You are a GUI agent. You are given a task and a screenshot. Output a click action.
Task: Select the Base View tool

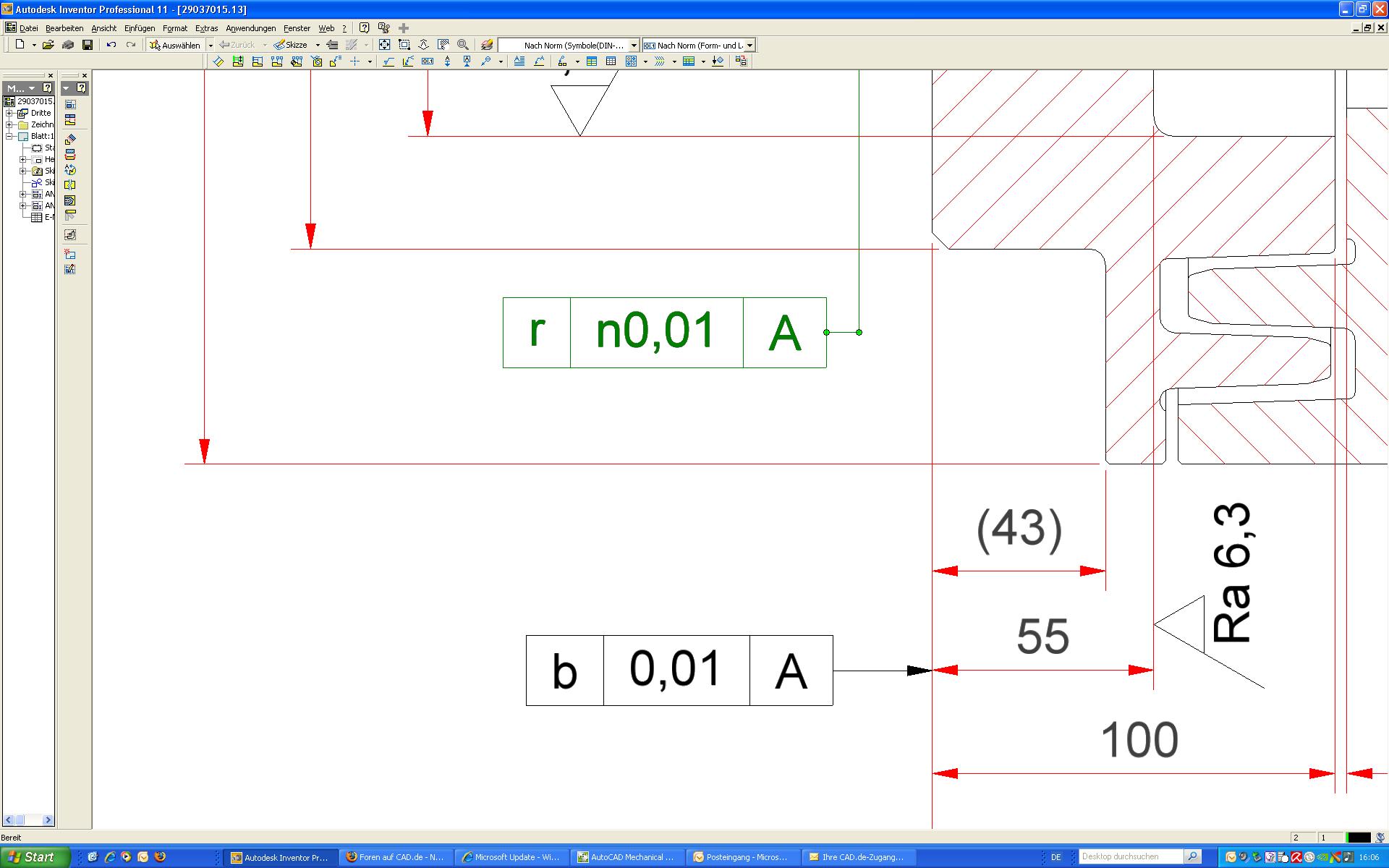tap(70, 105)
